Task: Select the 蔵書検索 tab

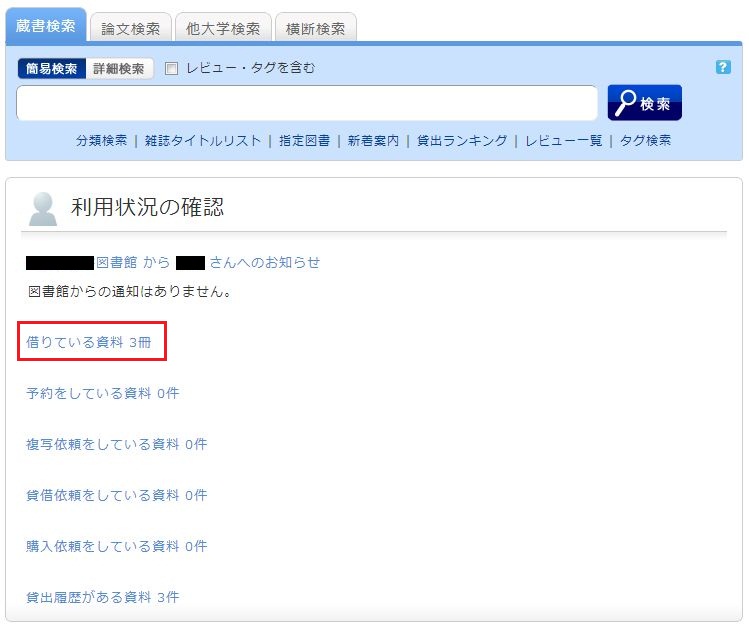Action: (x=45, y=27)
